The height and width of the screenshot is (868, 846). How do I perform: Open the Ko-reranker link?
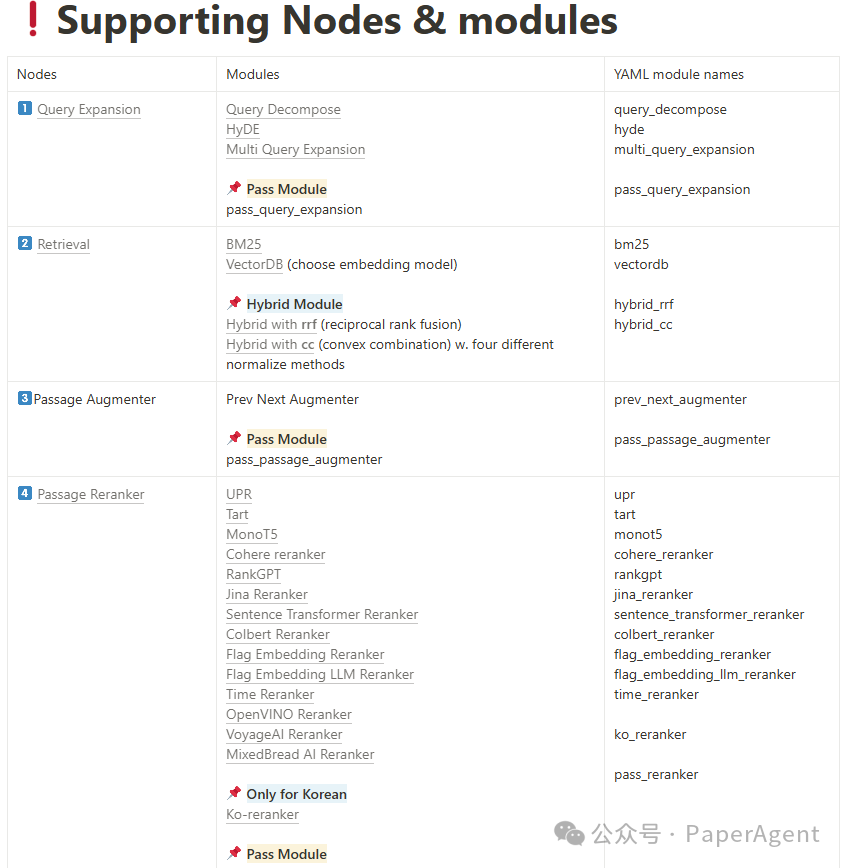click(262, 815)
